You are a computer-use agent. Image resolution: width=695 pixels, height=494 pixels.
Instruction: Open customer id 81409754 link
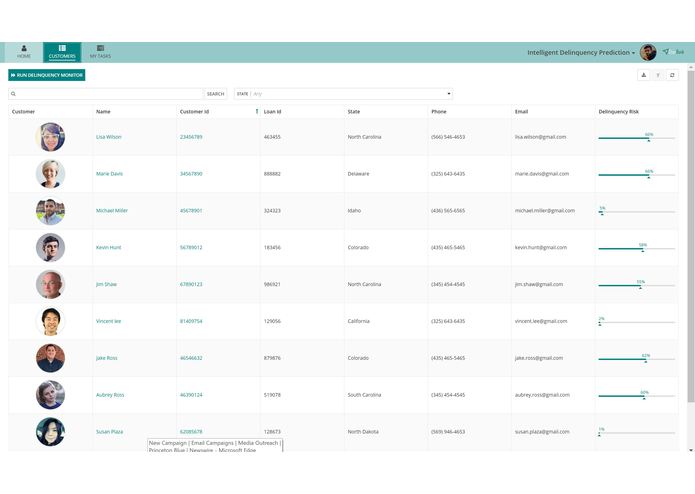point(191,321)
